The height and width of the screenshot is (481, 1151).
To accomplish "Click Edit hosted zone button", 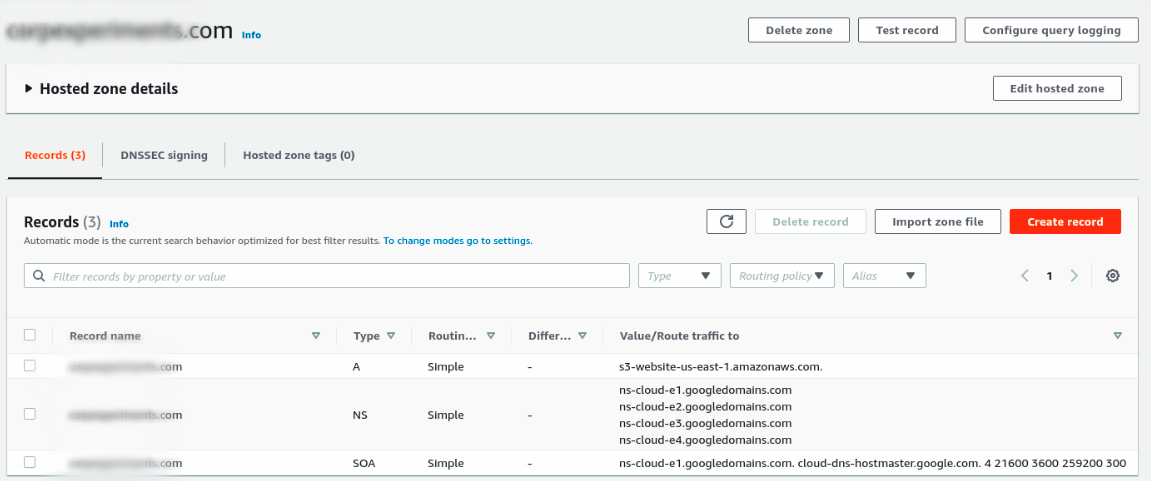I will [x=1057, y=88].
